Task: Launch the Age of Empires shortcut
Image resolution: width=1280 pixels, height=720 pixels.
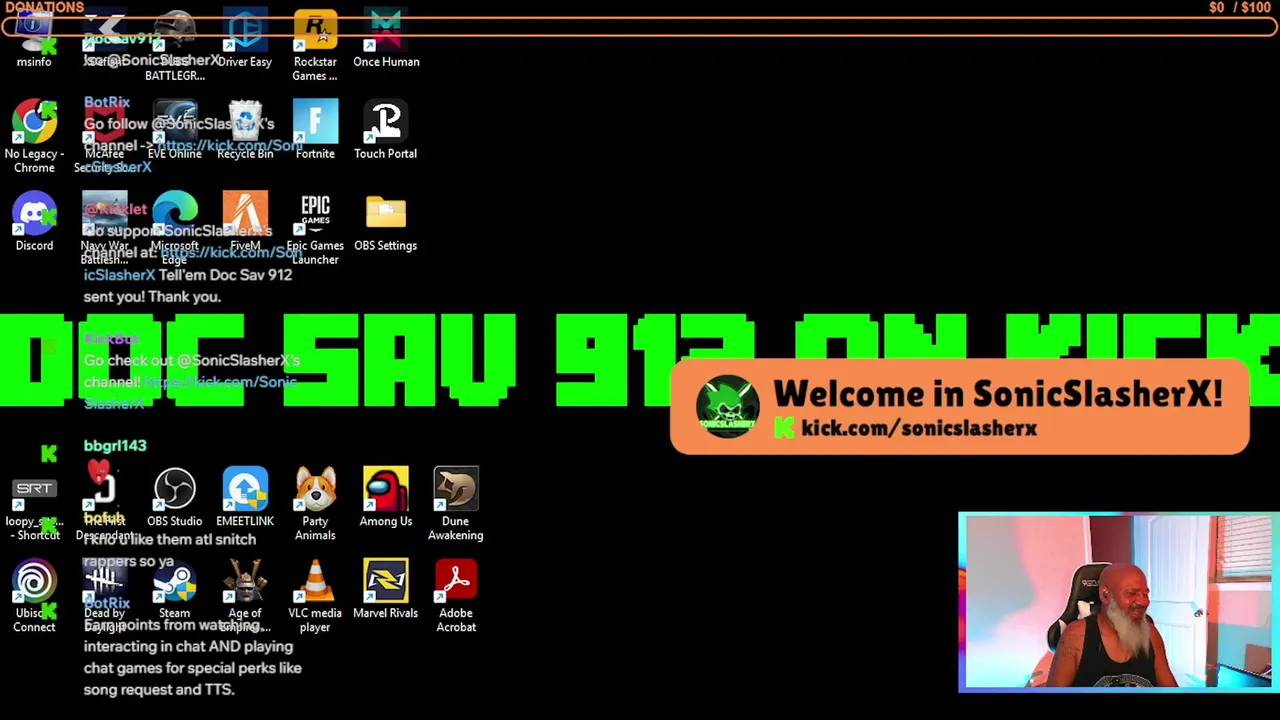Action: point(245,597)
